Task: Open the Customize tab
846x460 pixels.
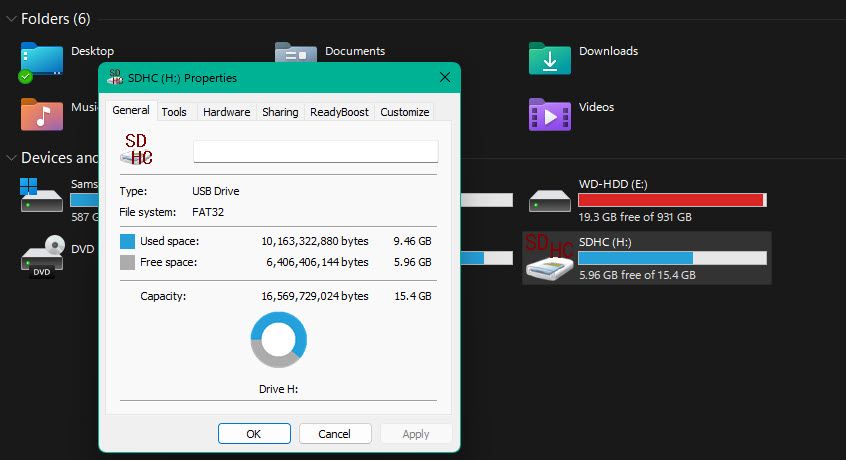Action: (x=405, y=112)
